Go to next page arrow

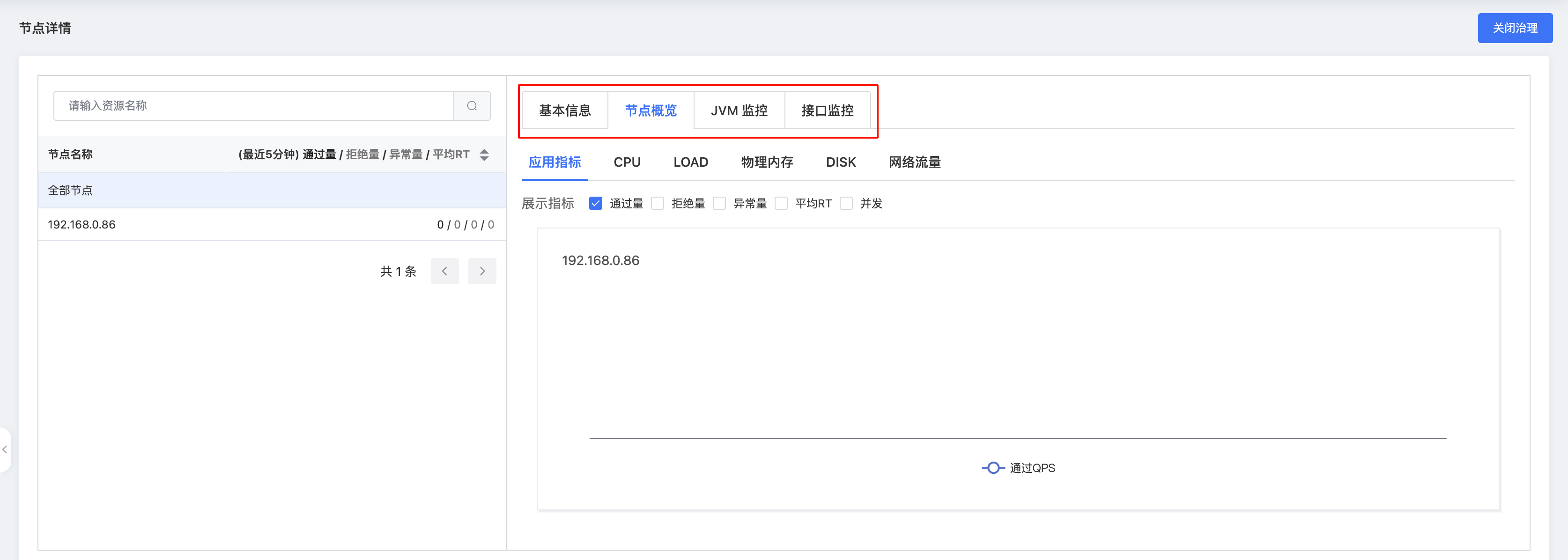pos(482,272)
